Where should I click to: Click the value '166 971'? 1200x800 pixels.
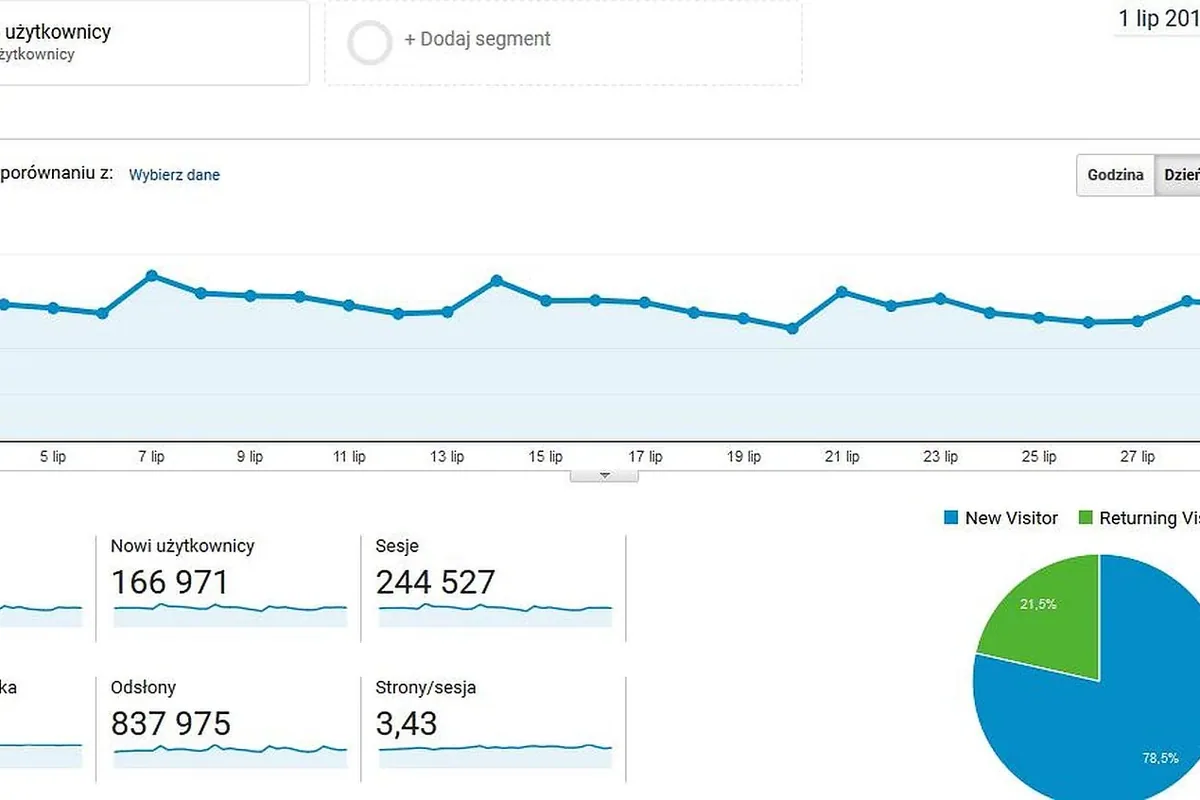pyautogui.click(x=170, y=582)
